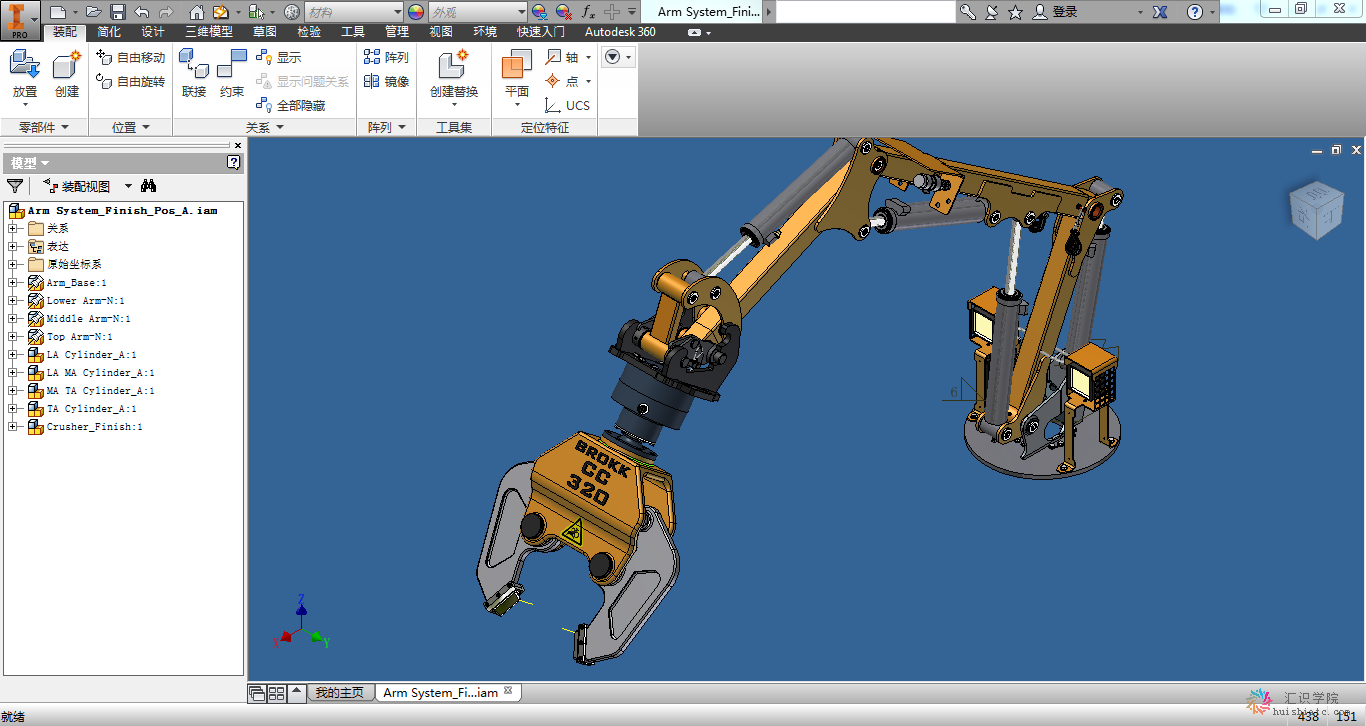Click 全部隐藏 hide all relationships

tap(290, 106)
